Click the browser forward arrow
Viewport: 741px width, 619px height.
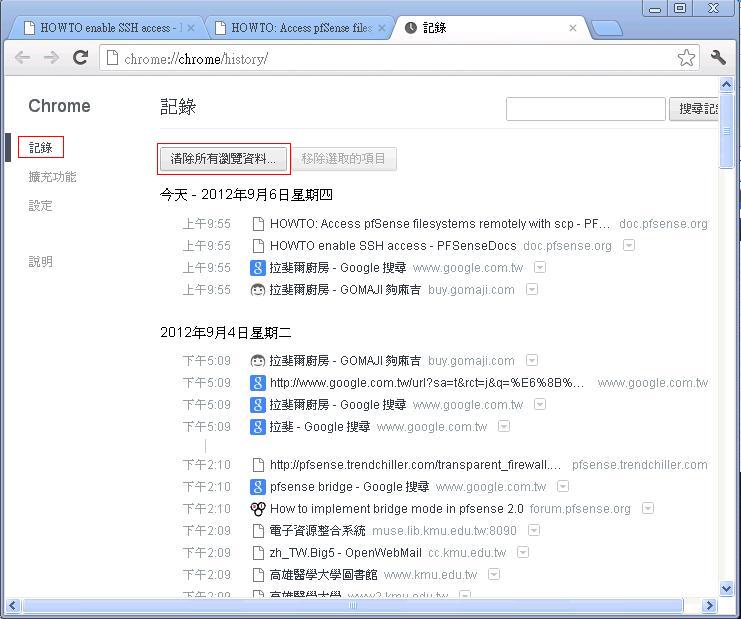[51, 58]
